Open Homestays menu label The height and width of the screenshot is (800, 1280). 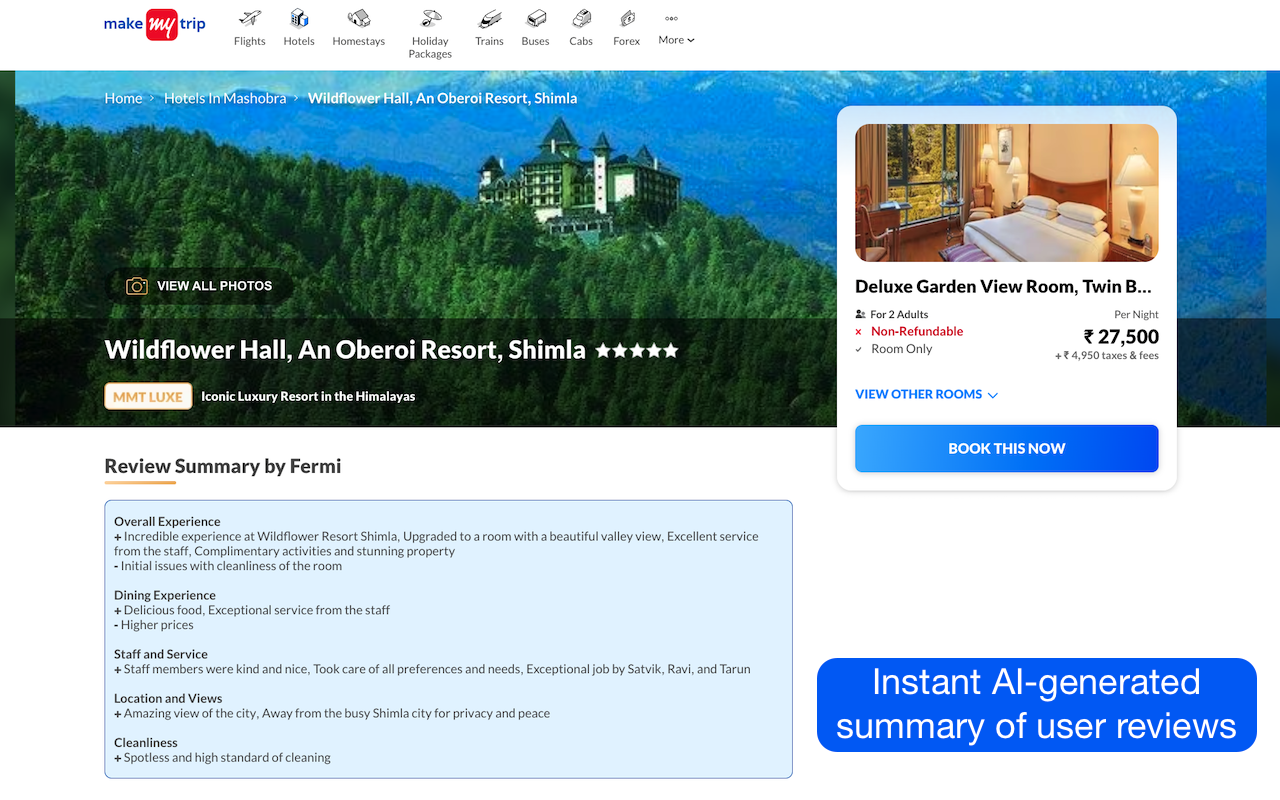pyautogui.click(x=359, y=41)
